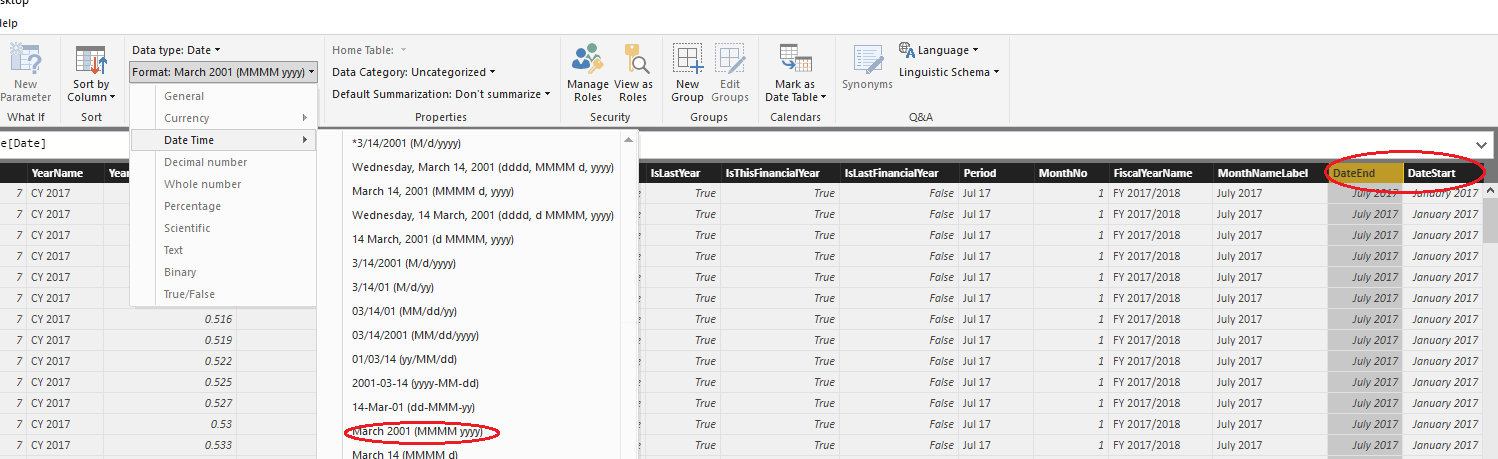Screen dimensions: 1498x459
Task: Open Default Summarization dropdown
Action: point(441,94)
